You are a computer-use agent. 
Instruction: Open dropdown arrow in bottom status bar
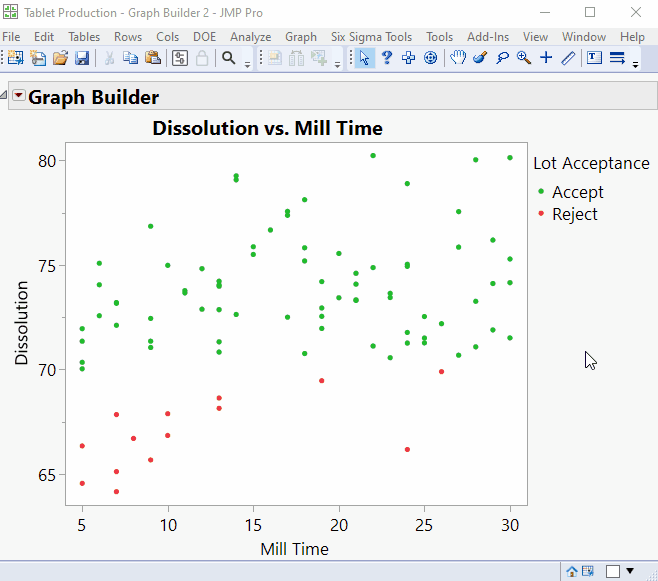click(630, 571)
